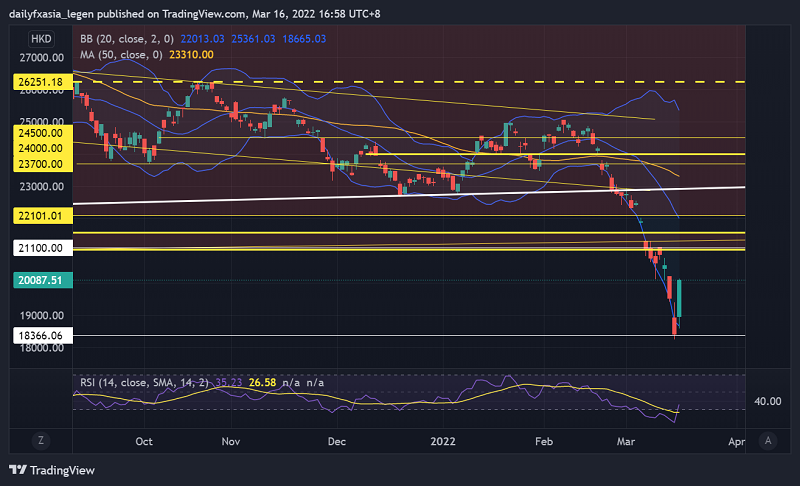Click the Apr label on time axis
Image resolution: width=800 pixels, height=486 pixels.
coord(736,441)
